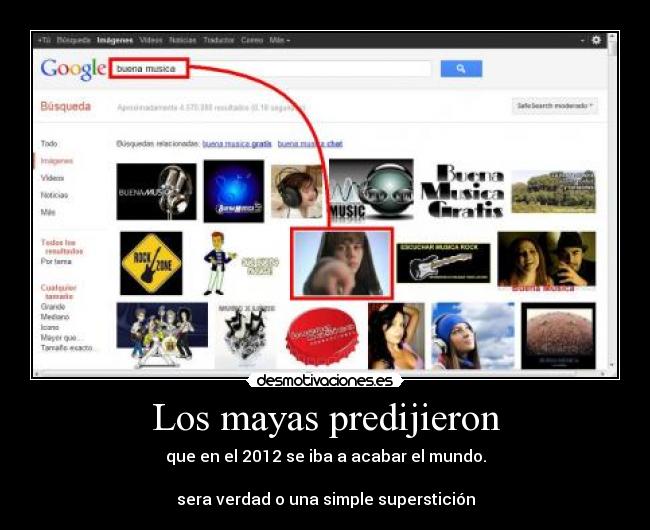This screenshot has height=530, width=650.
Task: Open the cartoon man in suit thumbnail
Action: coord(240,264)
